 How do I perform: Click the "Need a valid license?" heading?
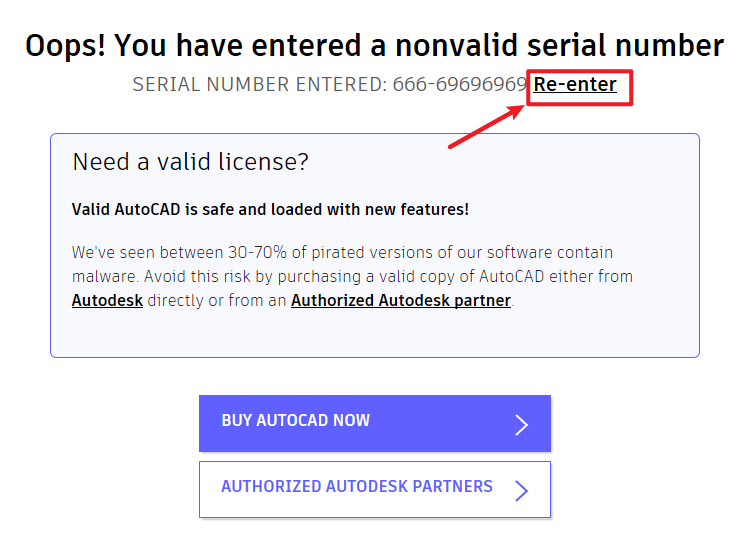pos(191,162)
